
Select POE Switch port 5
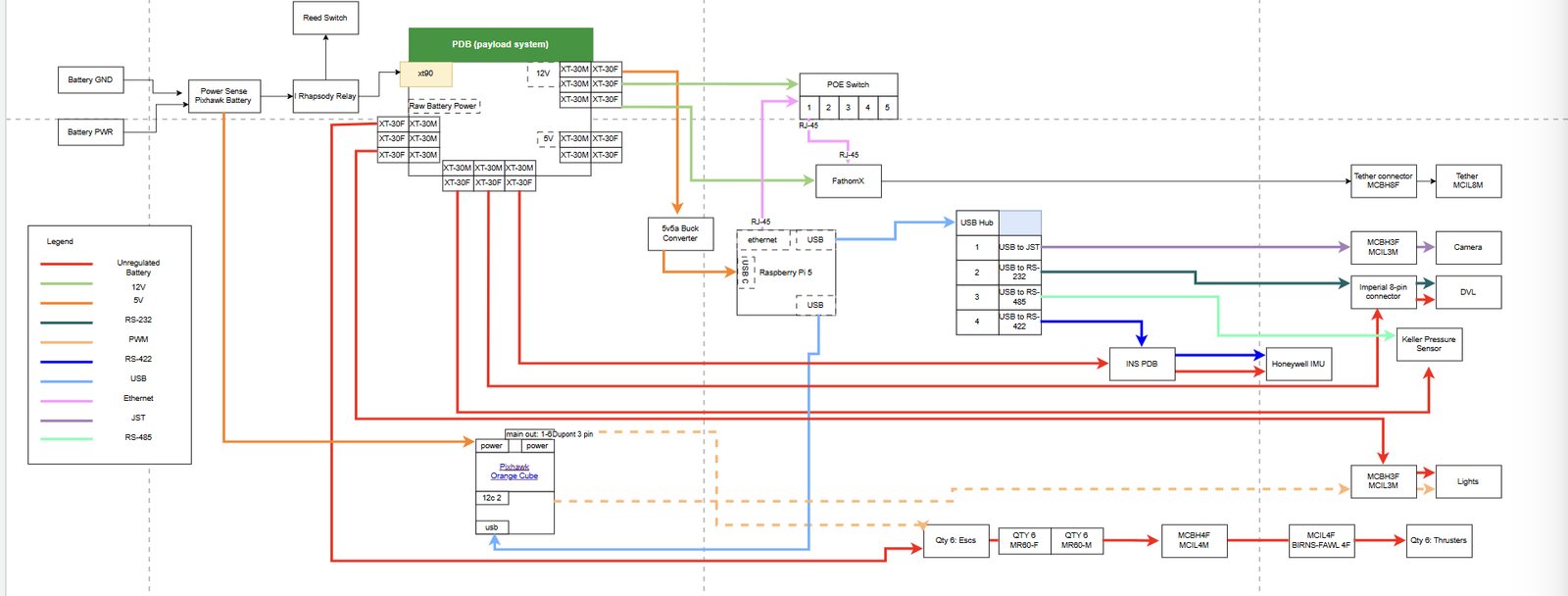(x=888, y=108)
